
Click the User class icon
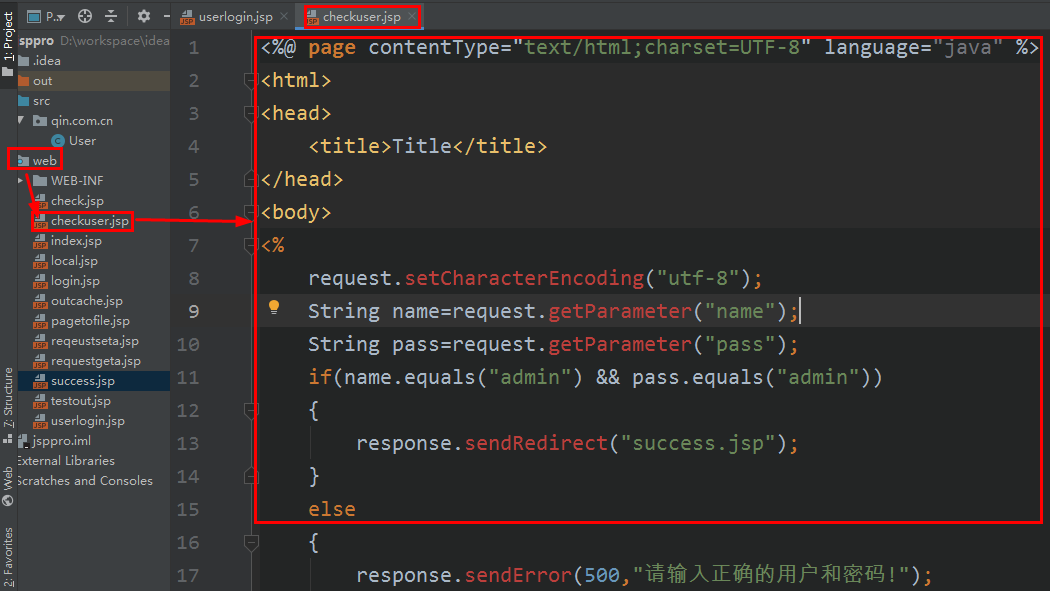point(58,141)
